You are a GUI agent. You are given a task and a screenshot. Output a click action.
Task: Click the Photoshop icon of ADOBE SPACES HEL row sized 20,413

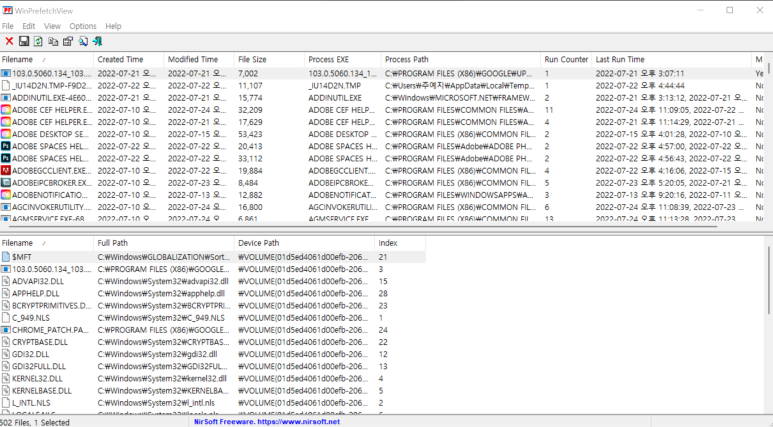pos(5,146)
